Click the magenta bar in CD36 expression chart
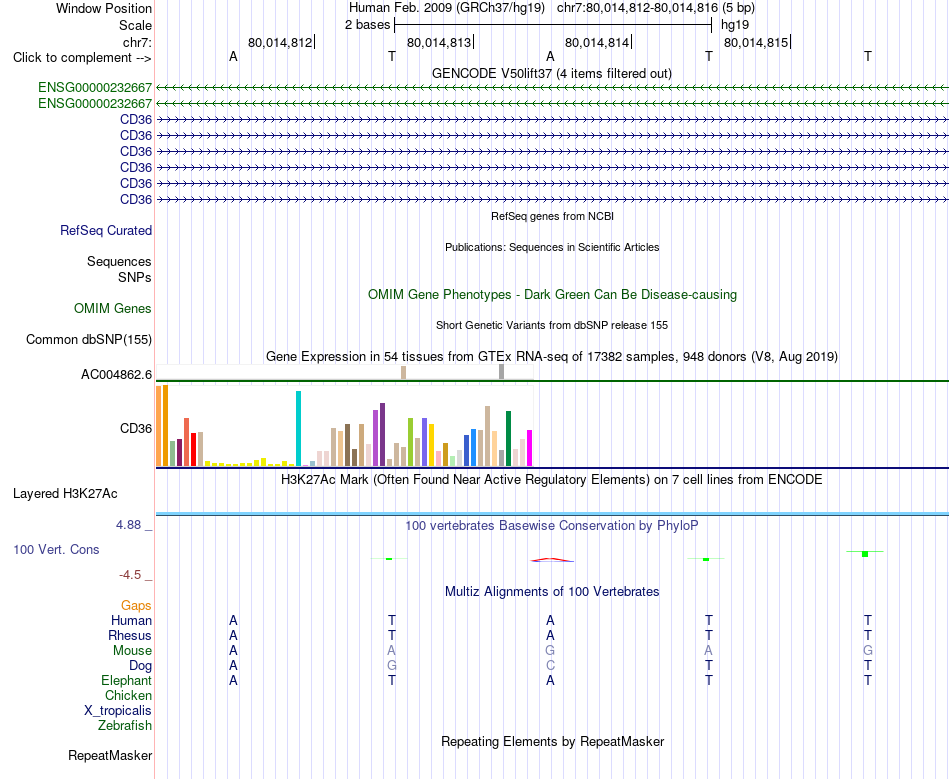This screenshot has width=950, height=779. 530,448
